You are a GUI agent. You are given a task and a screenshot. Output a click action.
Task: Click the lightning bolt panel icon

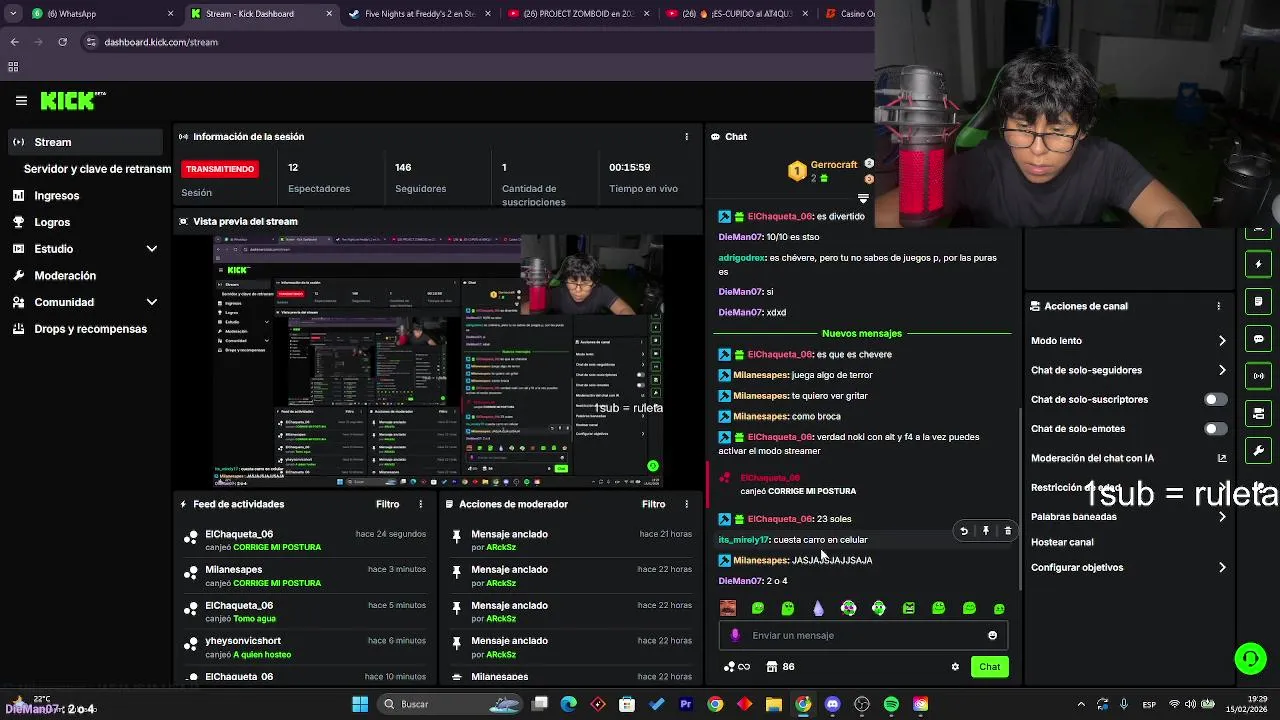(1258, 264)
